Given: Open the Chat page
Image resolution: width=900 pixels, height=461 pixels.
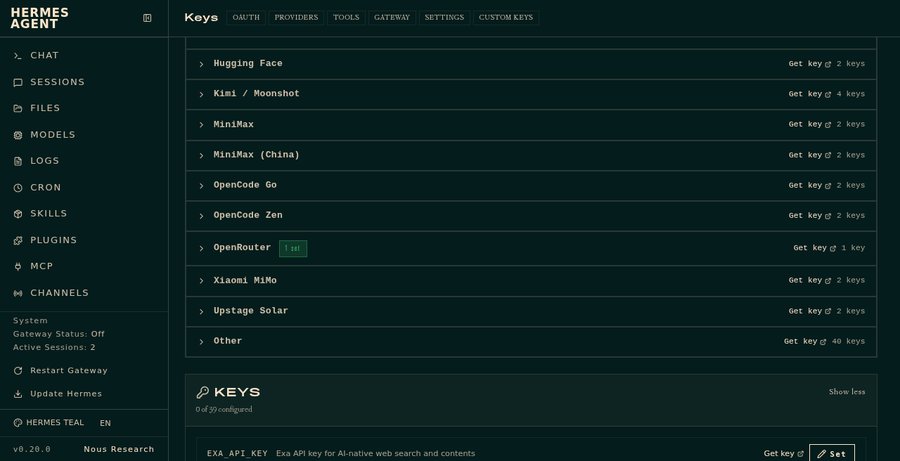Looking at the screenshot, I should (x=84, y=55).
